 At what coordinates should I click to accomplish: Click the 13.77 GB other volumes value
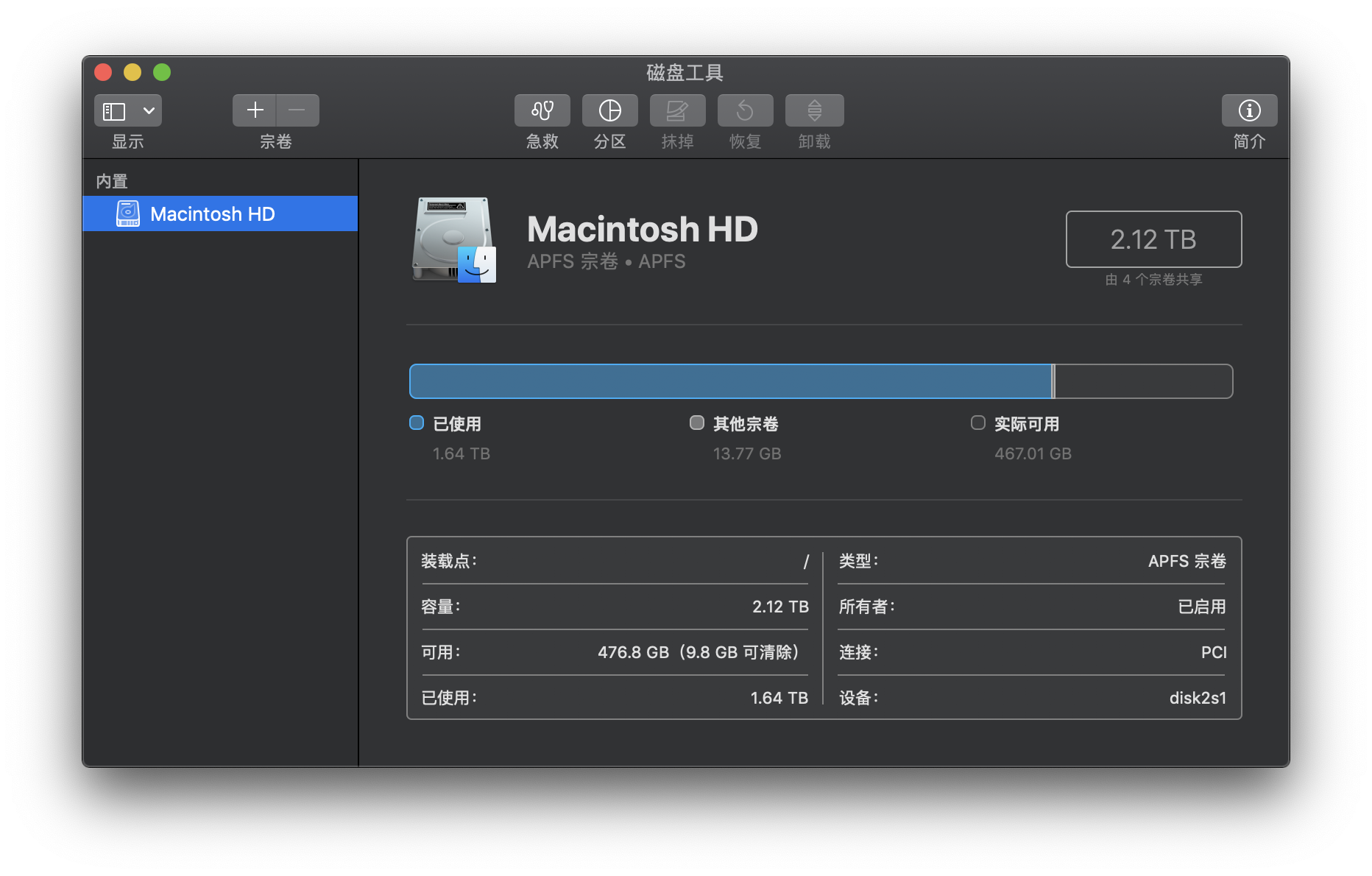747,453
